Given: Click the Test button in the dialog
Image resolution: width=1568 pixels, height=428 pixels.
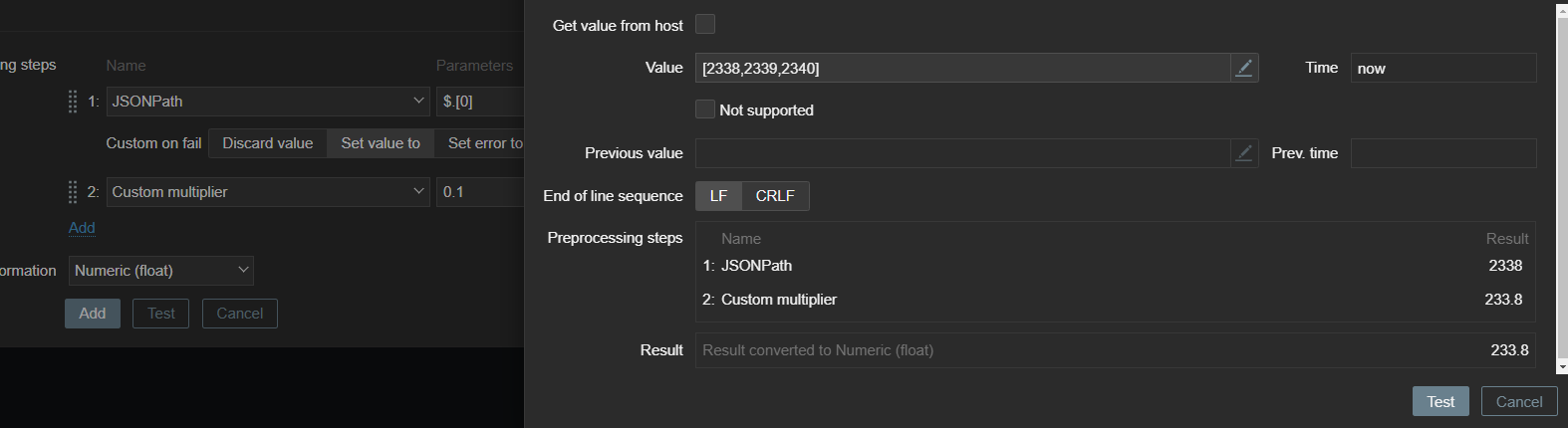Looking at the screenshot, I should click(1440, 401).
